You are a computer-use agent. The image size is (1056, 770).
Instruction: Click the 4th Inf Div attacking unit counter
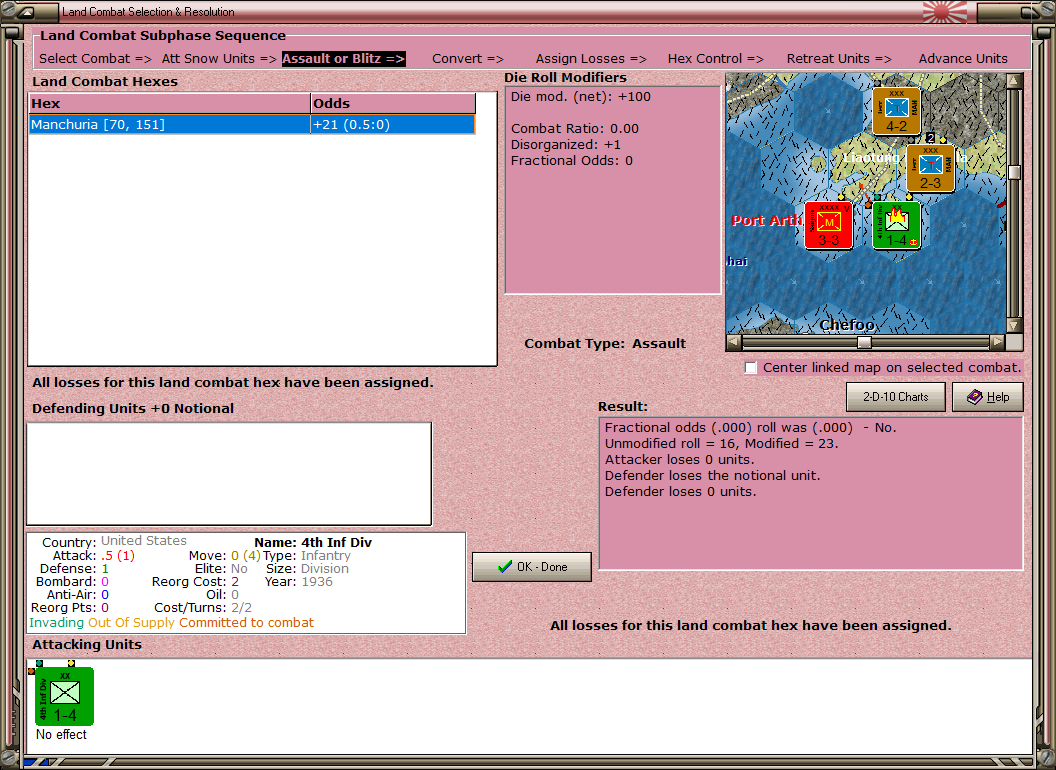[x=65, y=696]
